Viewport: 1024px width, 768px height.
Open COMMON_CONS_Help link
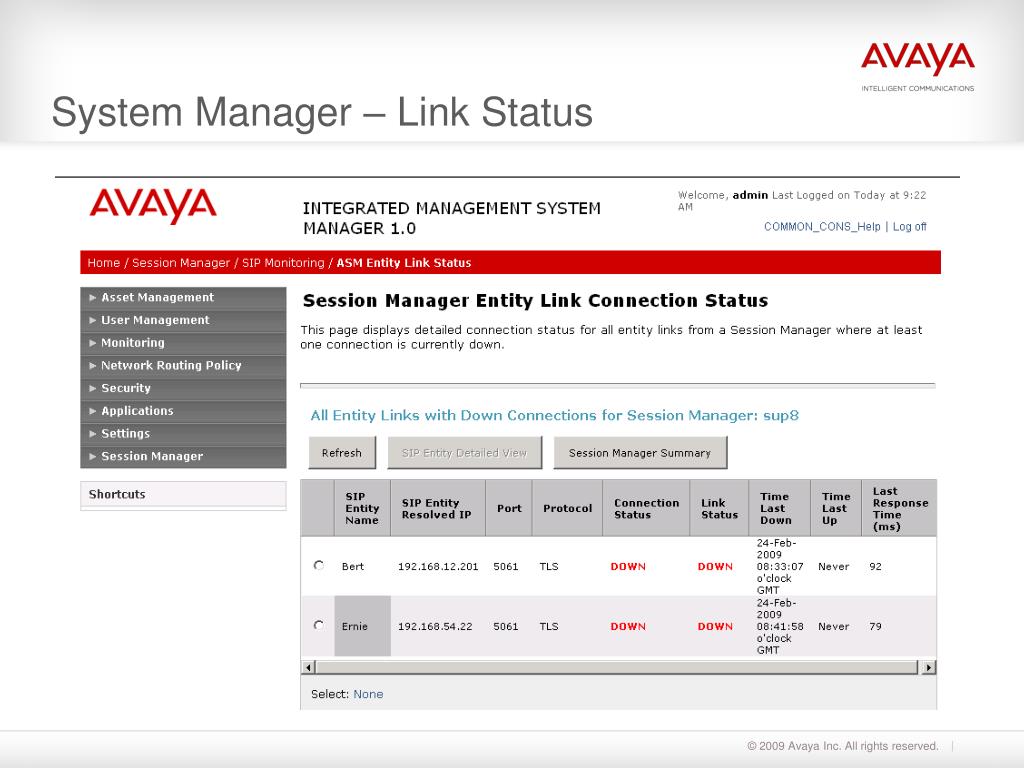(822, 227)
